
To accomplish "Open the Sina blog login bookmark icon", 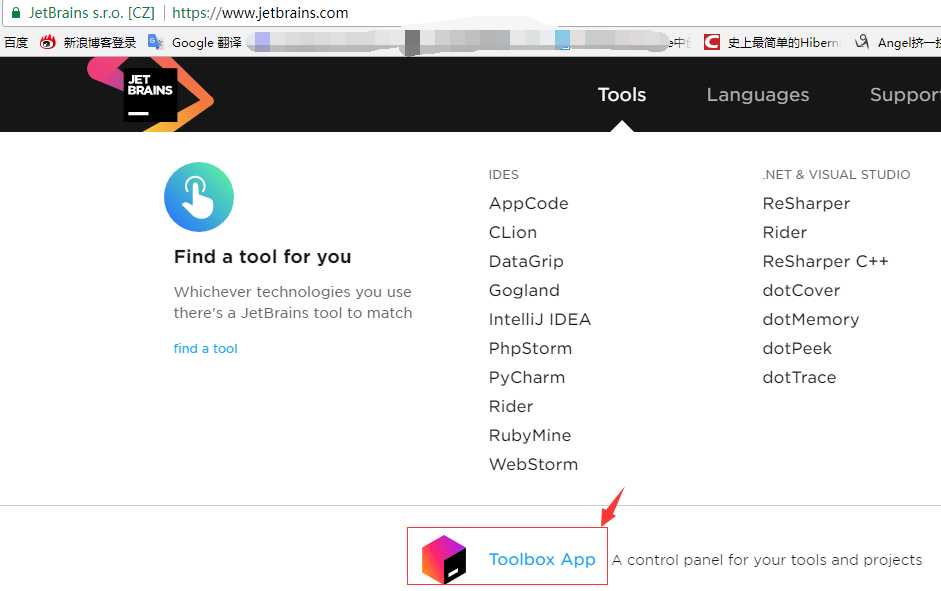I will pyautogui.click(x=48, y=42).
